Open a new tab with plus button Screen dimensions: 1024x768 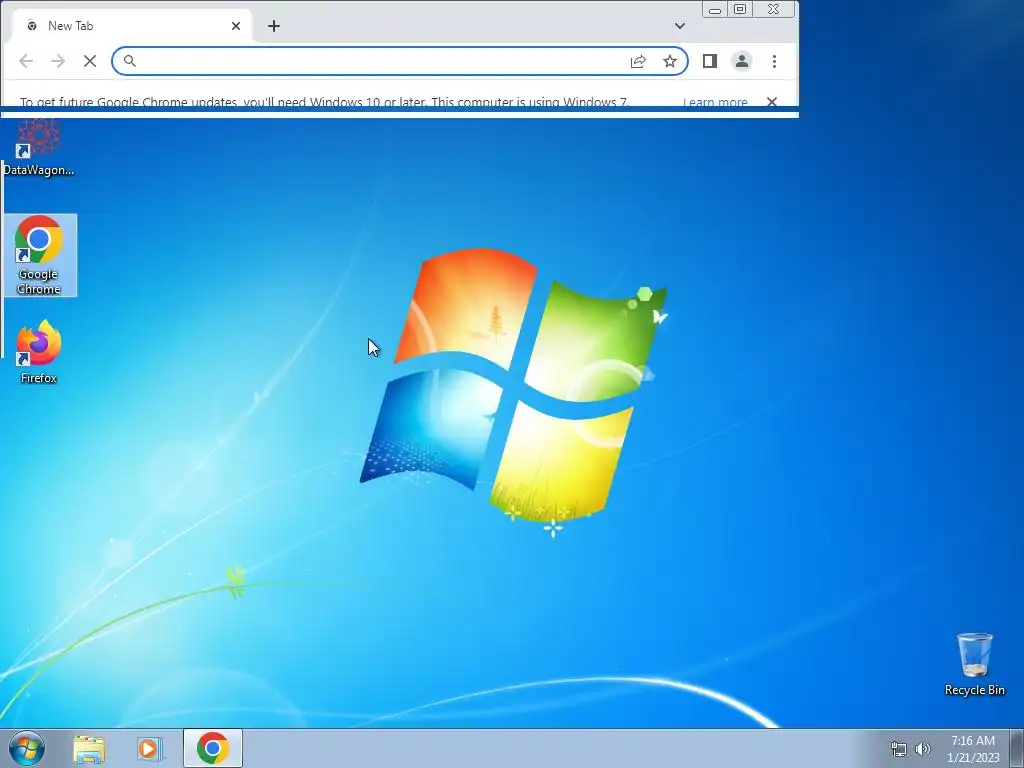tap(274, 26)
